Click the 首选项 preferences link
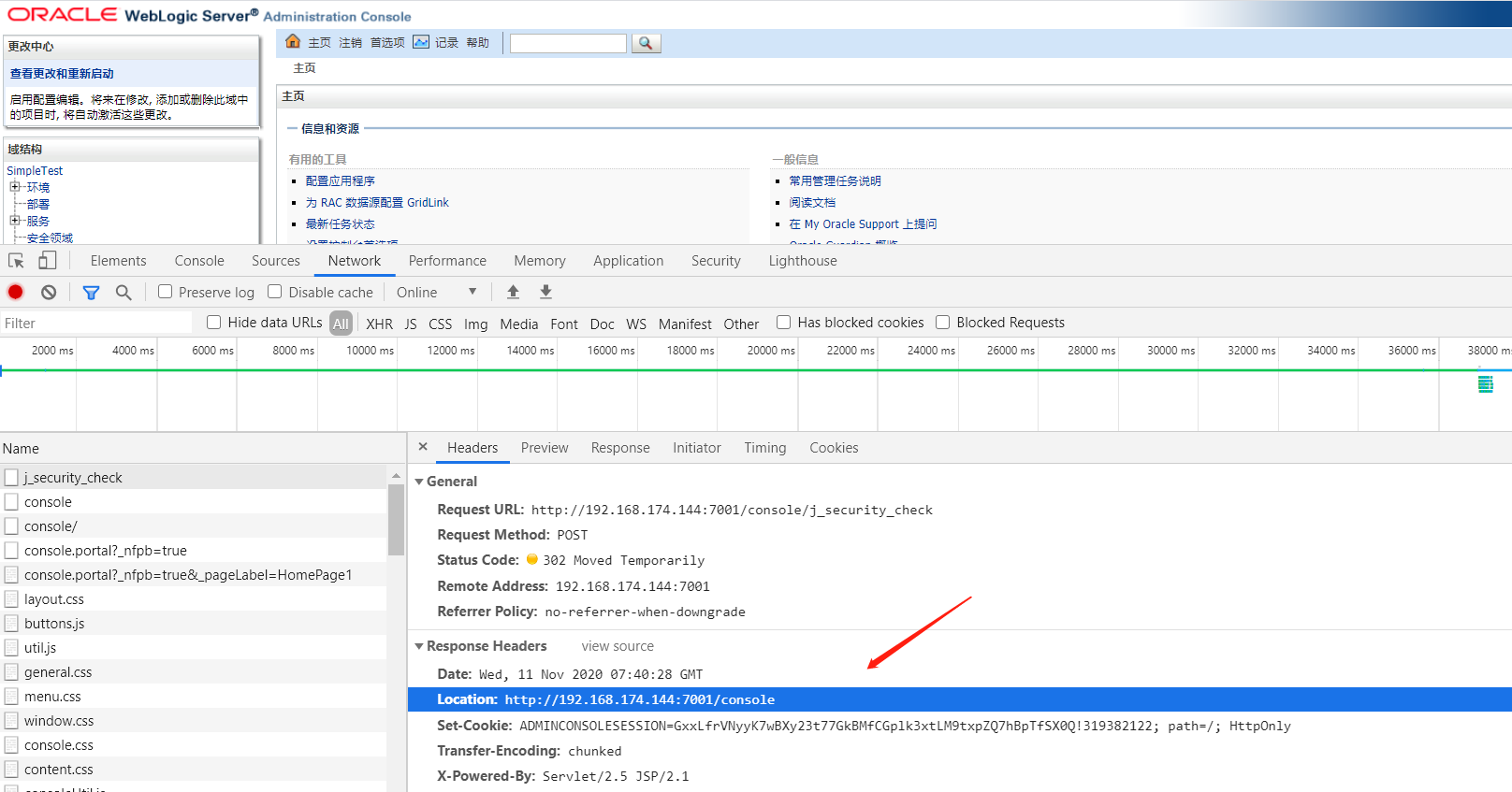 point(387,42)
